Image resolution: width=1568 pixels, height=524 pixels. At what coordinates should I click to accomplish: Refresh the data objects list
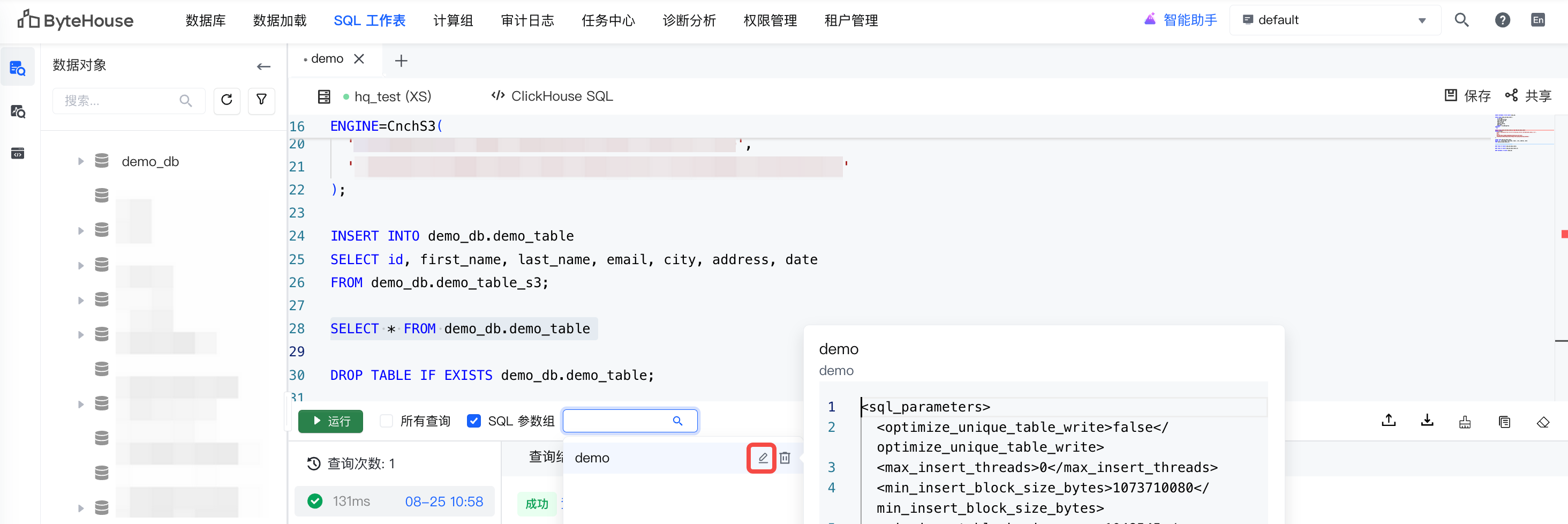click(227, 100)
